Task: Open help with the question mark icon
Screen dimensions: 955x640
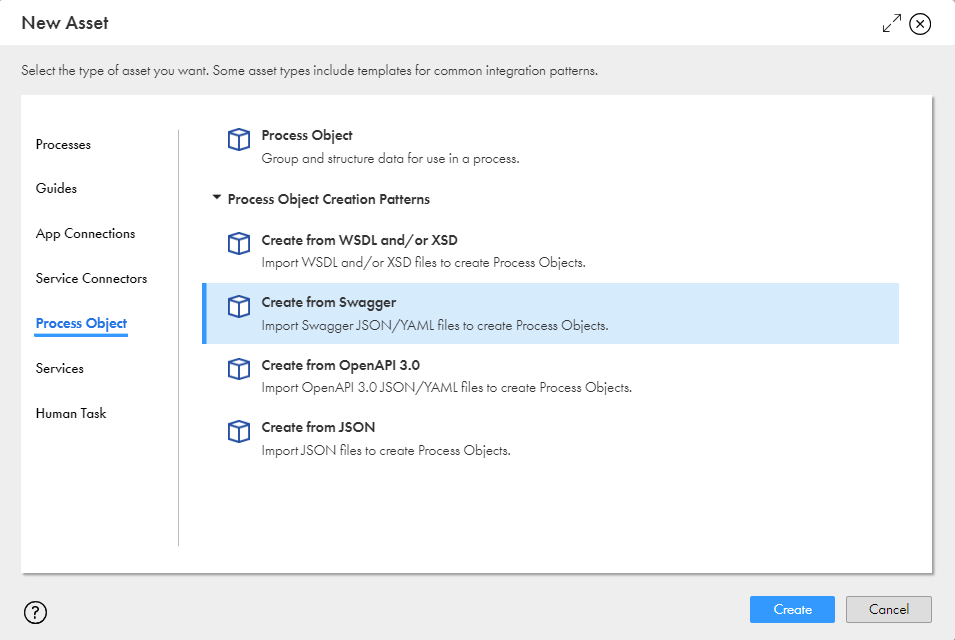Action: (x=35, y=612)
